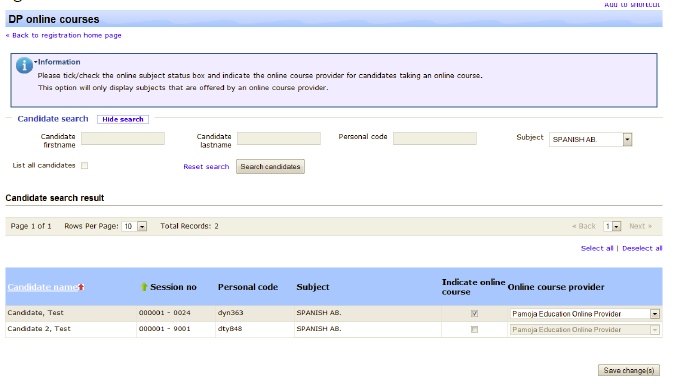Click the blue information icon
This screenshot has width=678, height=390.
tap(24, 66)
